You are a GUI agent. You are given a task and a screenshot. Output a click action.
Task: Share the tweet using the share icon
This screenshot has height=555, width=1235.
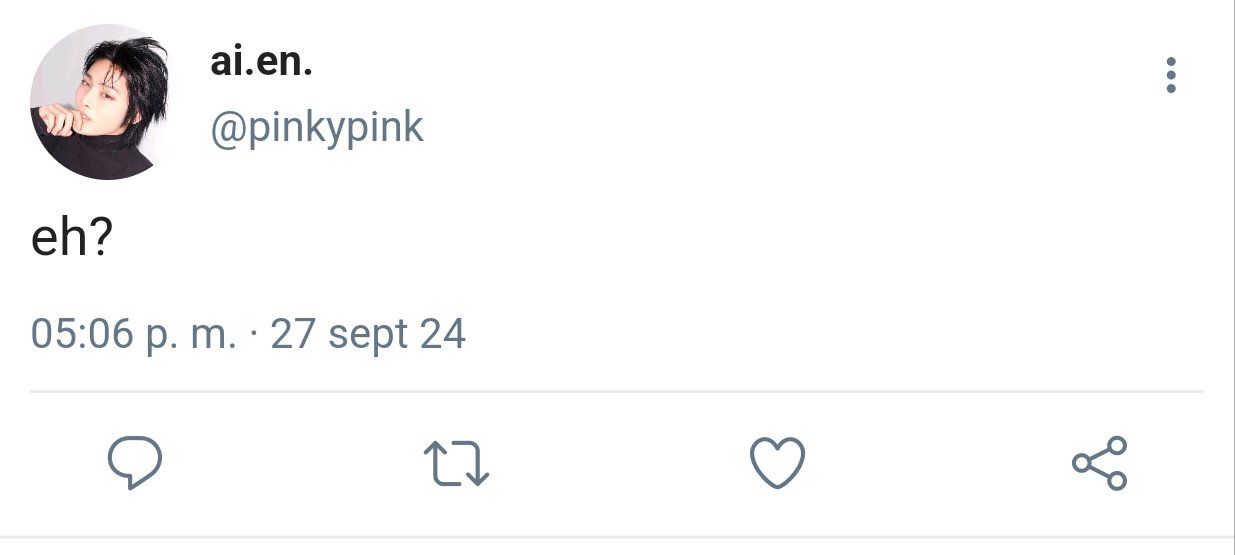[x=1100, y=463]
